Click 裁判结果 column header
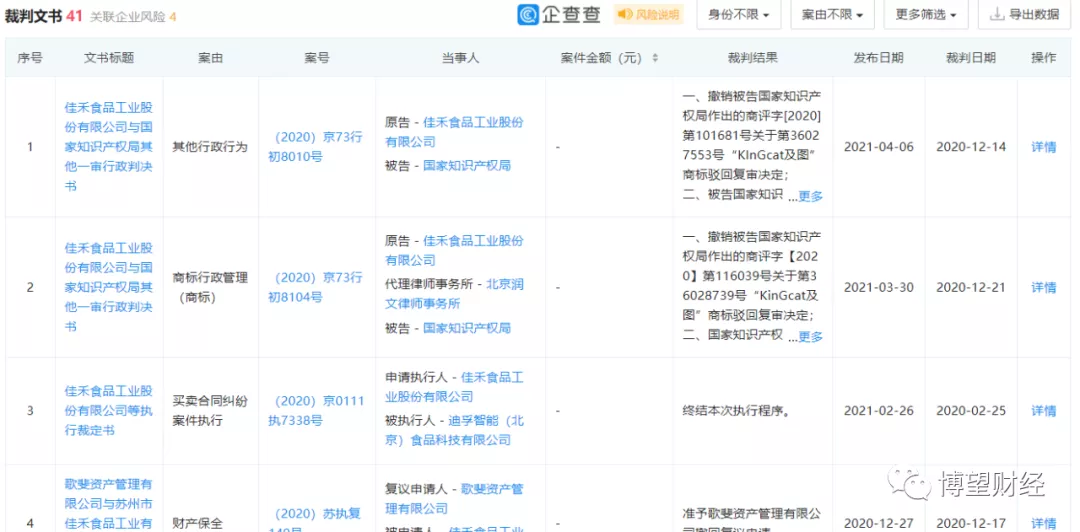 [752, 59]
